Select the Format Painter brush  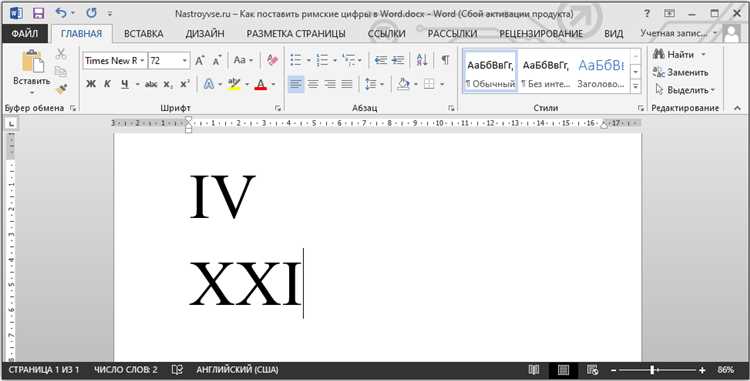tap(61, 89)
